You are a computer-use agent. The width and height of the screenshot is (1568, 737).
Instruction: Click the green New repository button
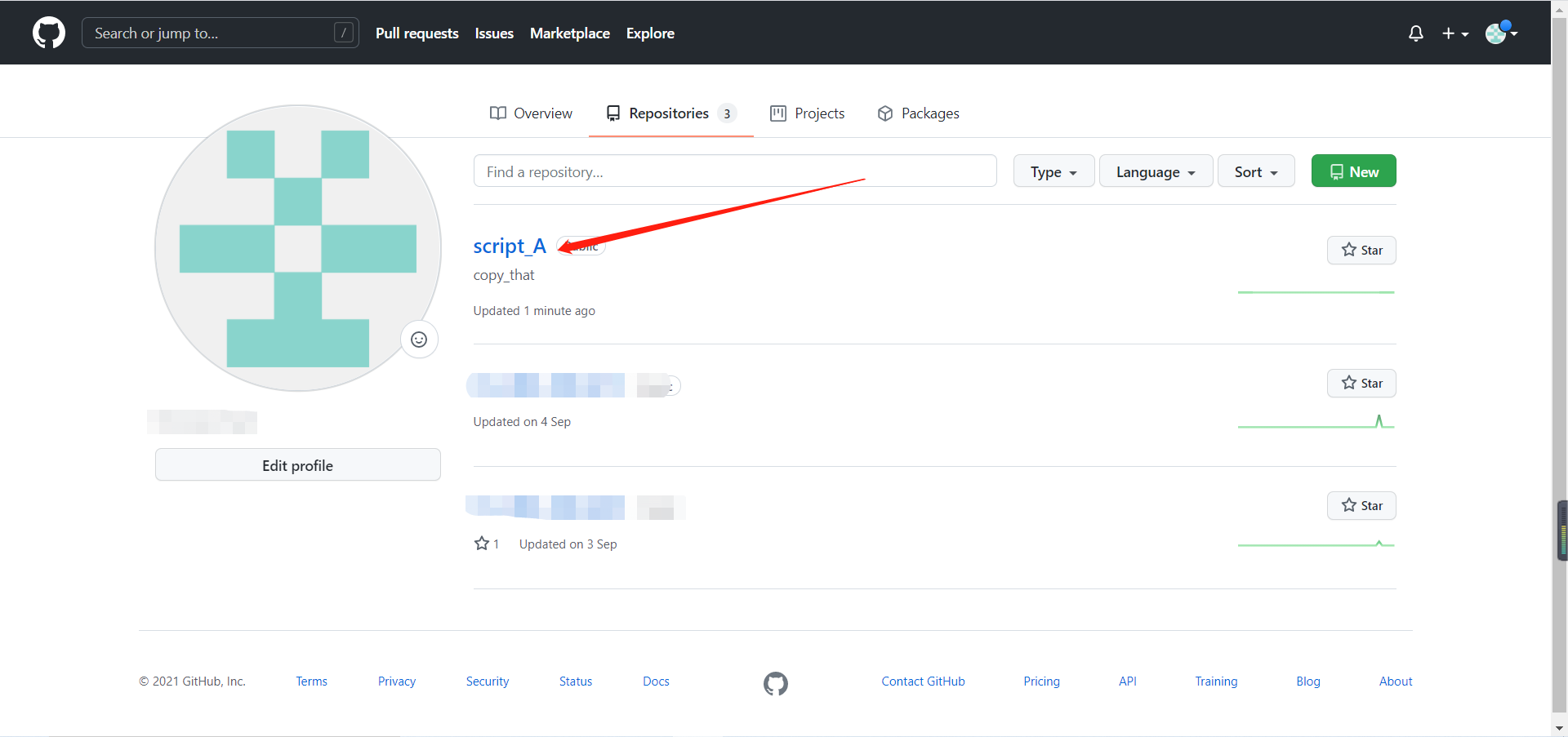click(x=1353, y=171)
